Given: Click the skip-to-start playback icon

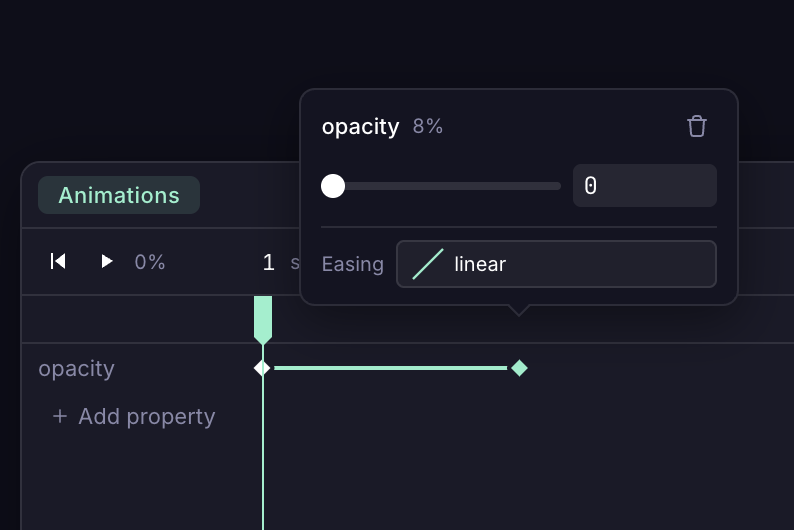Looking at the screenshot, I should 58,262.
